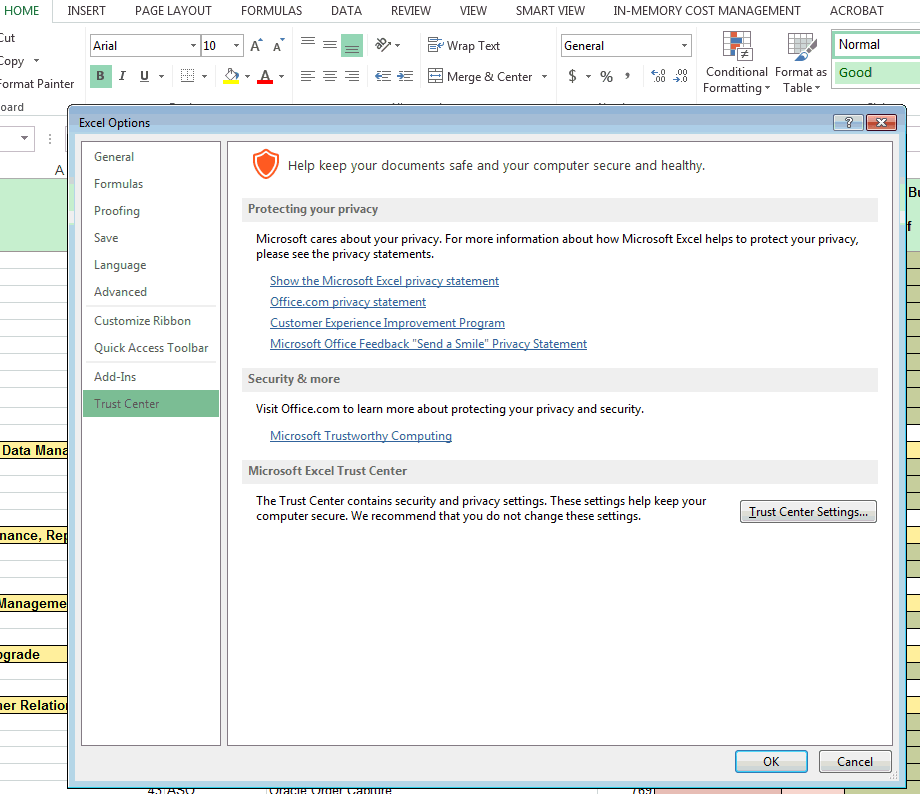
Task: Click Merge & Center button
Action: [x=480, y=76]
